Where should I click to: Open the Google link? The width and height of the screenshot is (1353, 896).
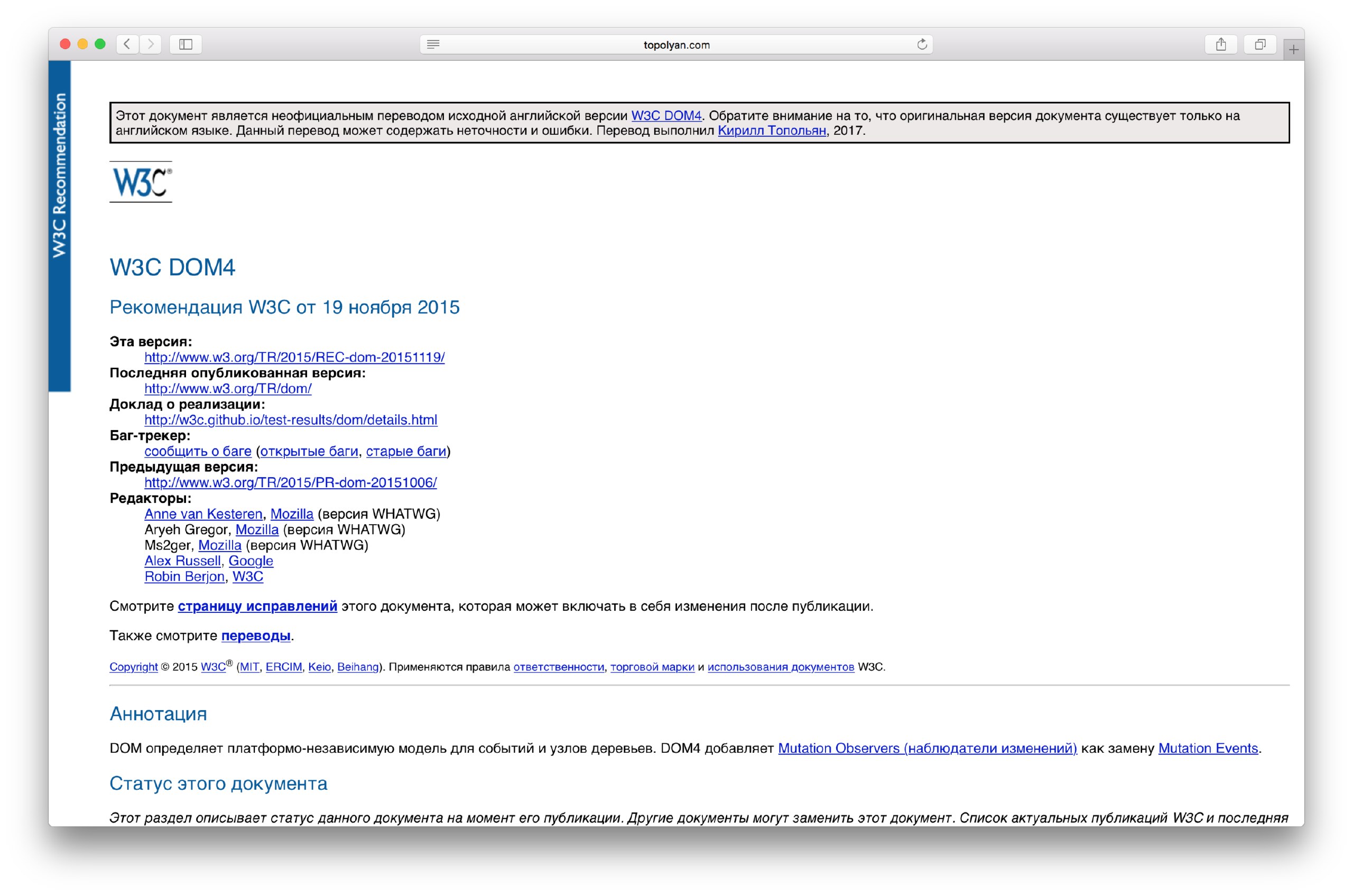tap(251, 561)
